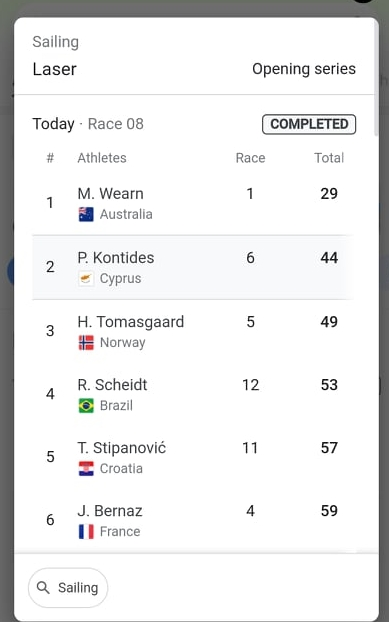This screenshot has width=389, height=622.
Task: Click the magnifier icon in Sailing chip
Action: coord(43,587)
